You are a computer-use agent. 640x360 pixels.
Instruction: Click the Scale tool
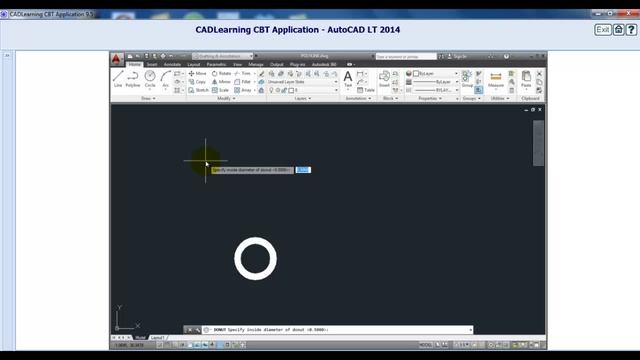point(220,90)
